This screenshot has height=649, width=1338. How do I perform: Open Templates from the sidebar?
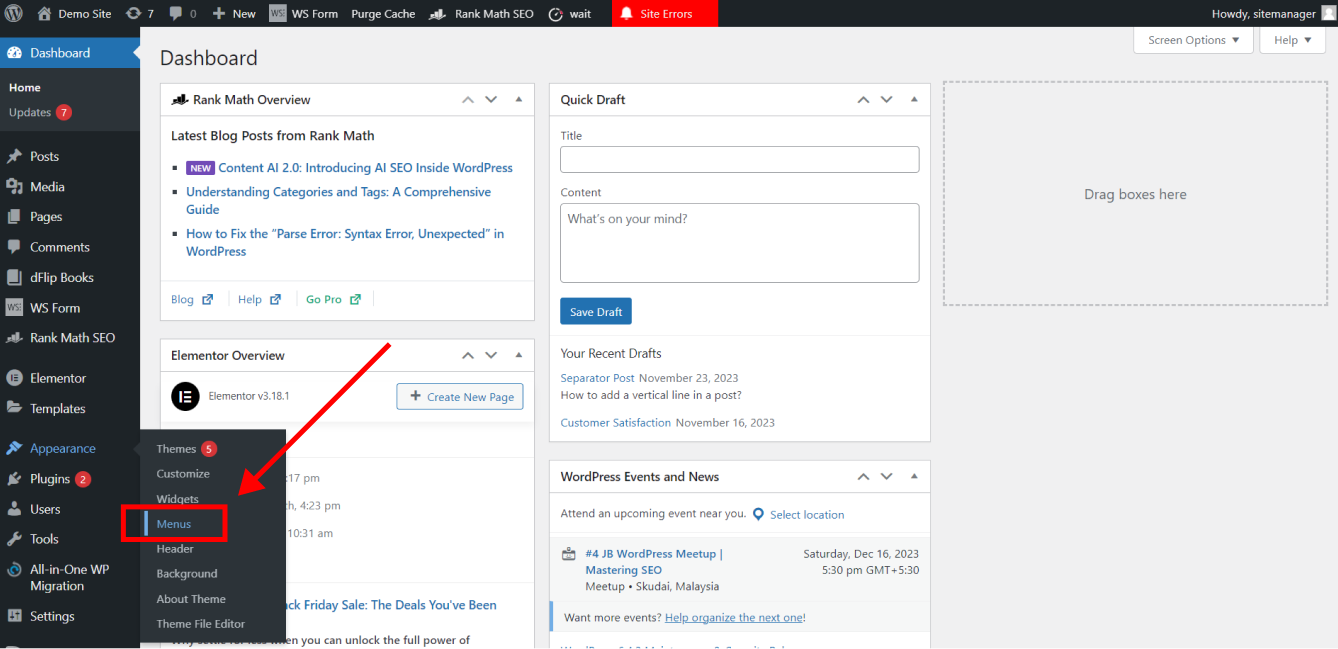click(57, 408)
